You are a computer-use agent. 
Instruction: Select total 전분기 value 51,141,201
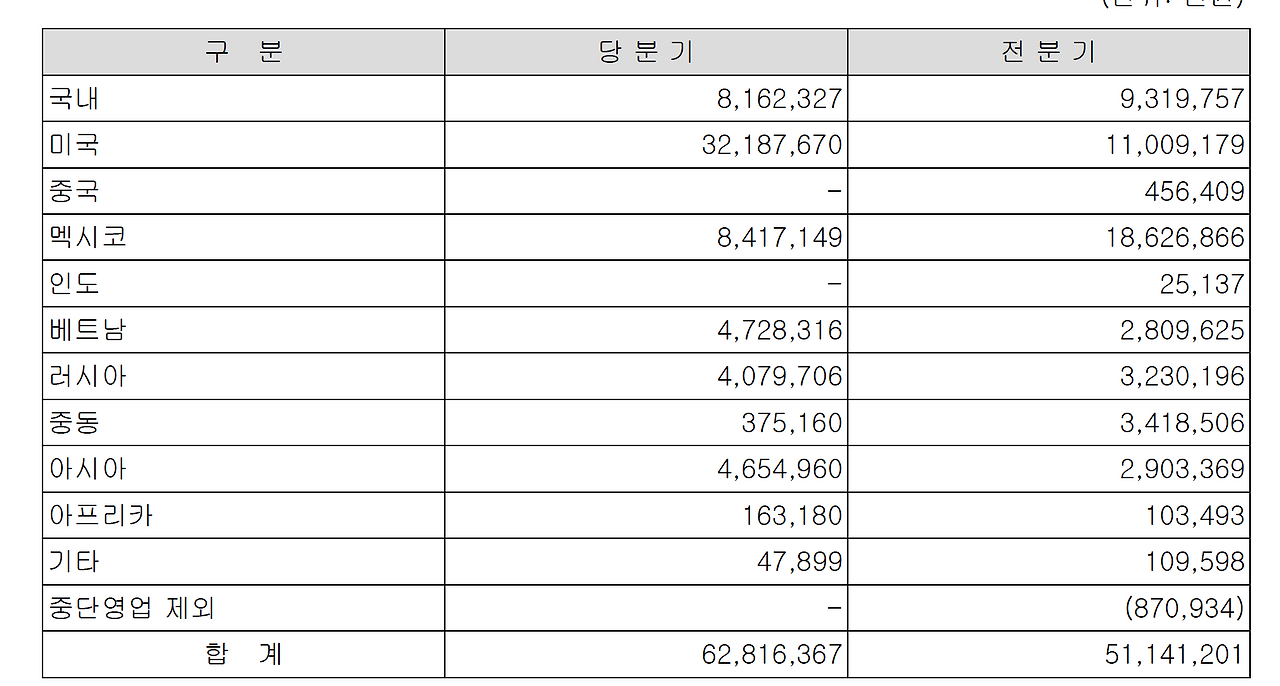pyautogui.click(x=1175, y=655)
